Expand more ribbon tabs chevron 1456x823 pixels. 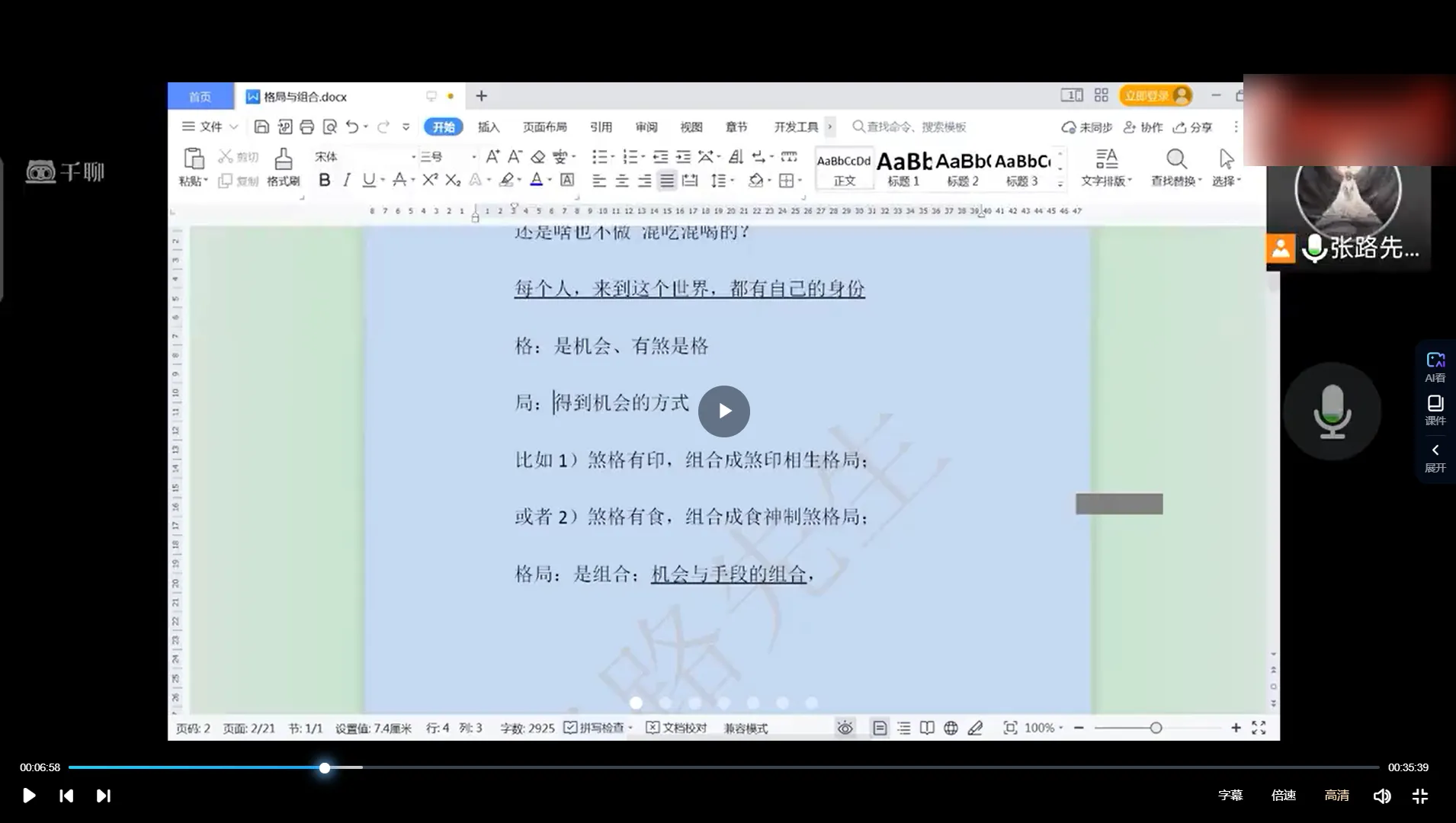pos(830,126)
